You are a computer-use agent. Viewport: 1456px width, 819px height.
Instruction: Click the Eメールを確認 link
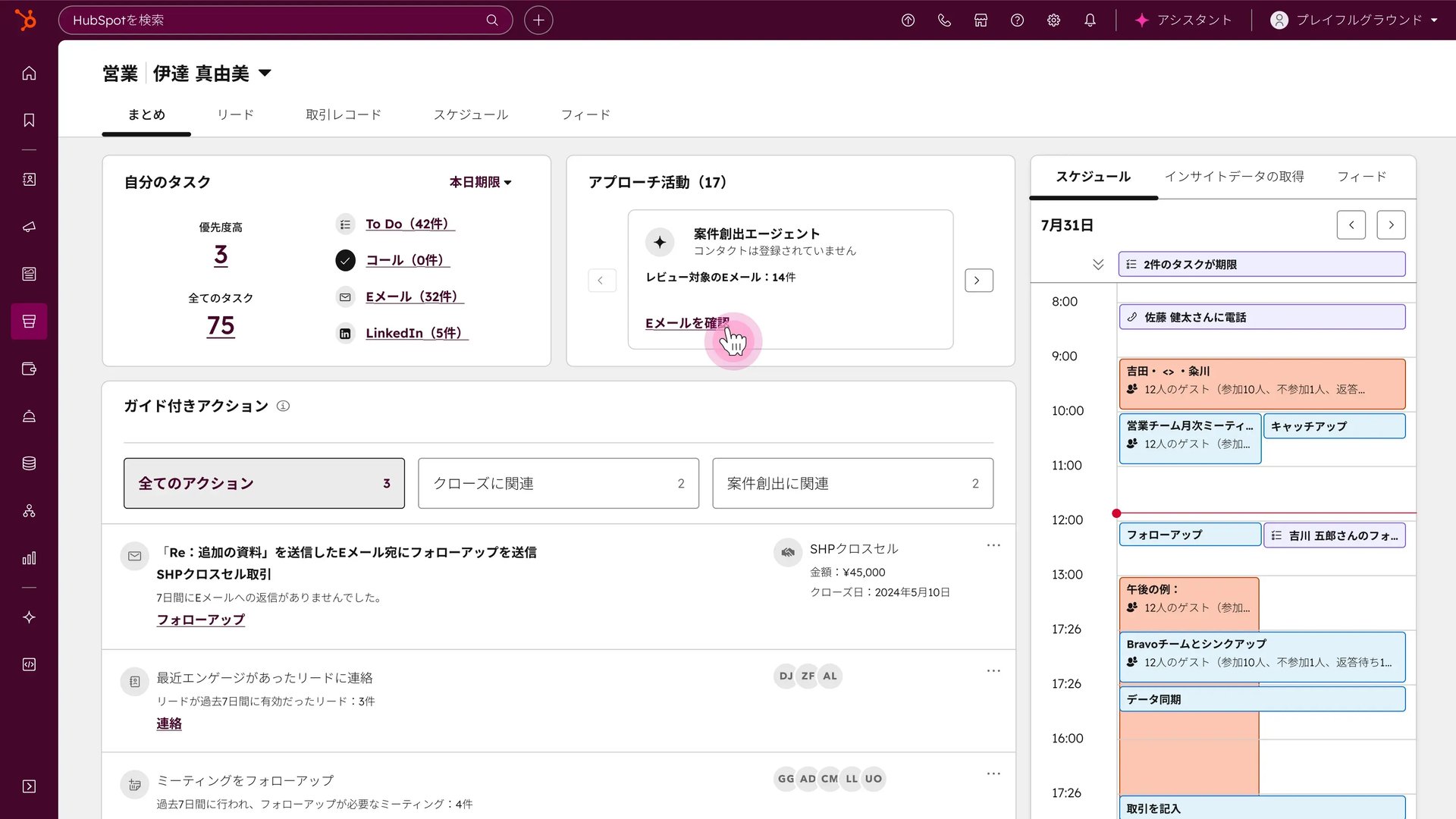pyautogui.click(x=686, y=322)
